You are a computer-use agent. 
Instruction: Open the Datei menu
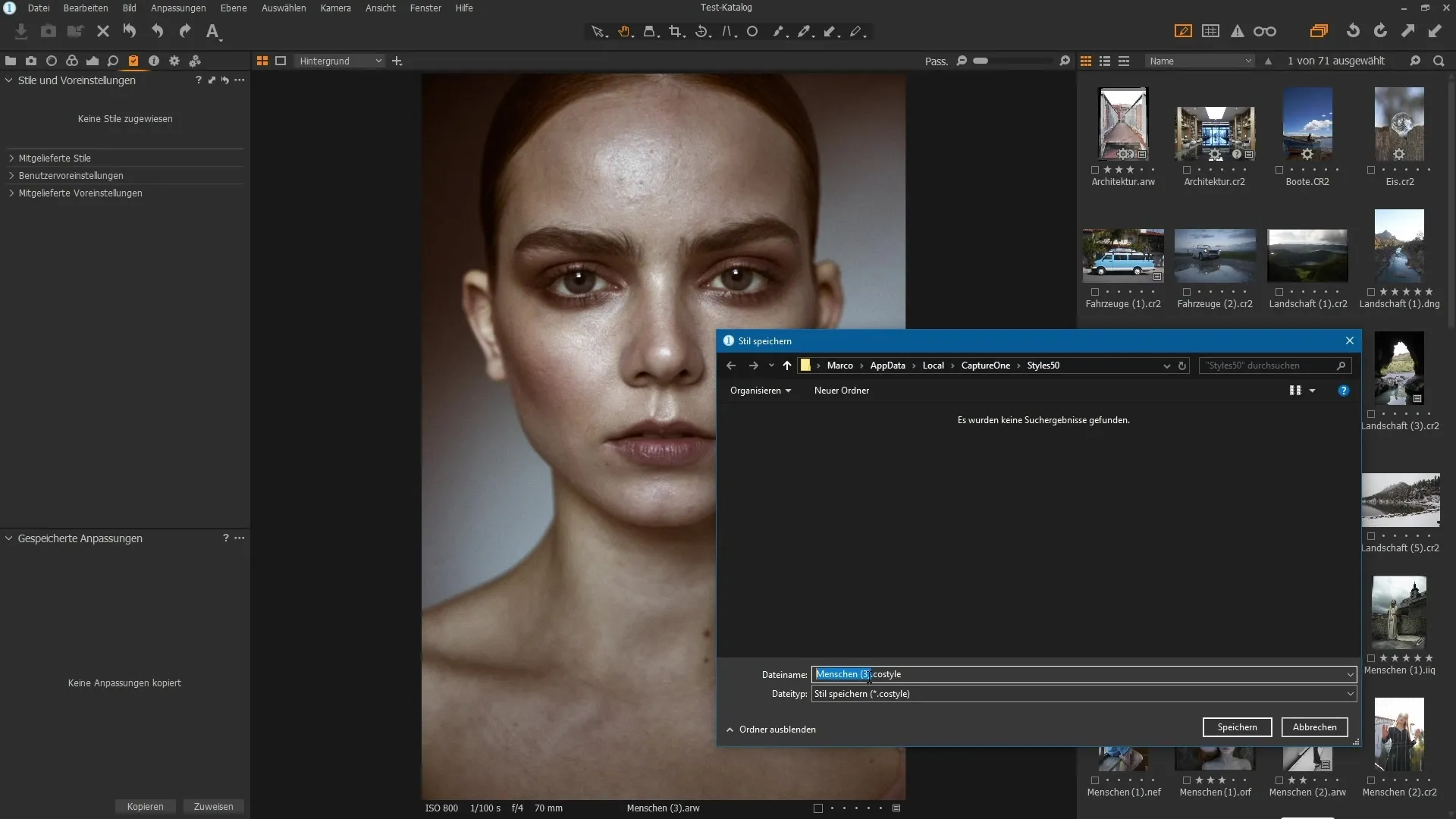coord(39,8)
